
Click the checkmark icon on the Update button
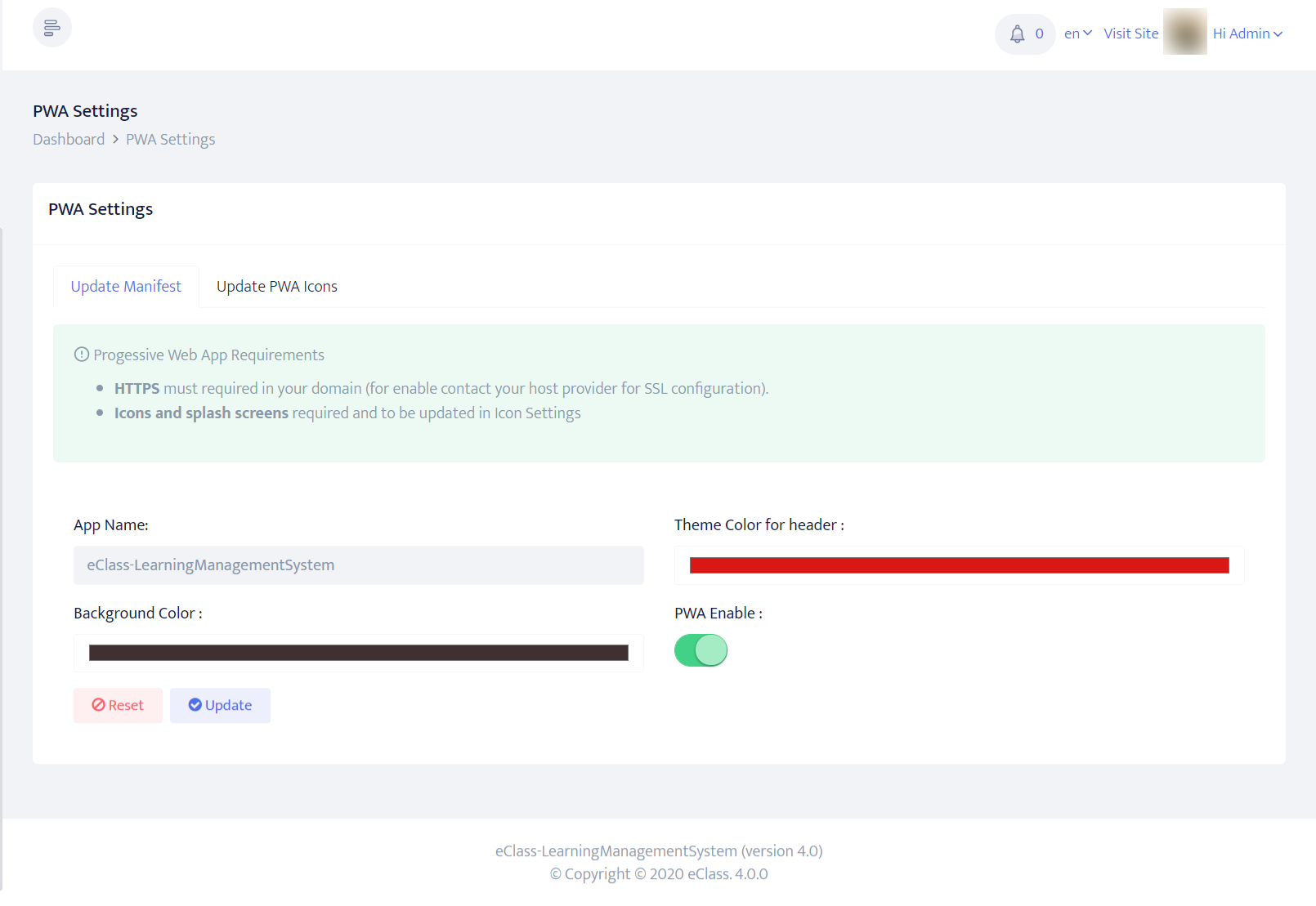[x=195, y=705]
